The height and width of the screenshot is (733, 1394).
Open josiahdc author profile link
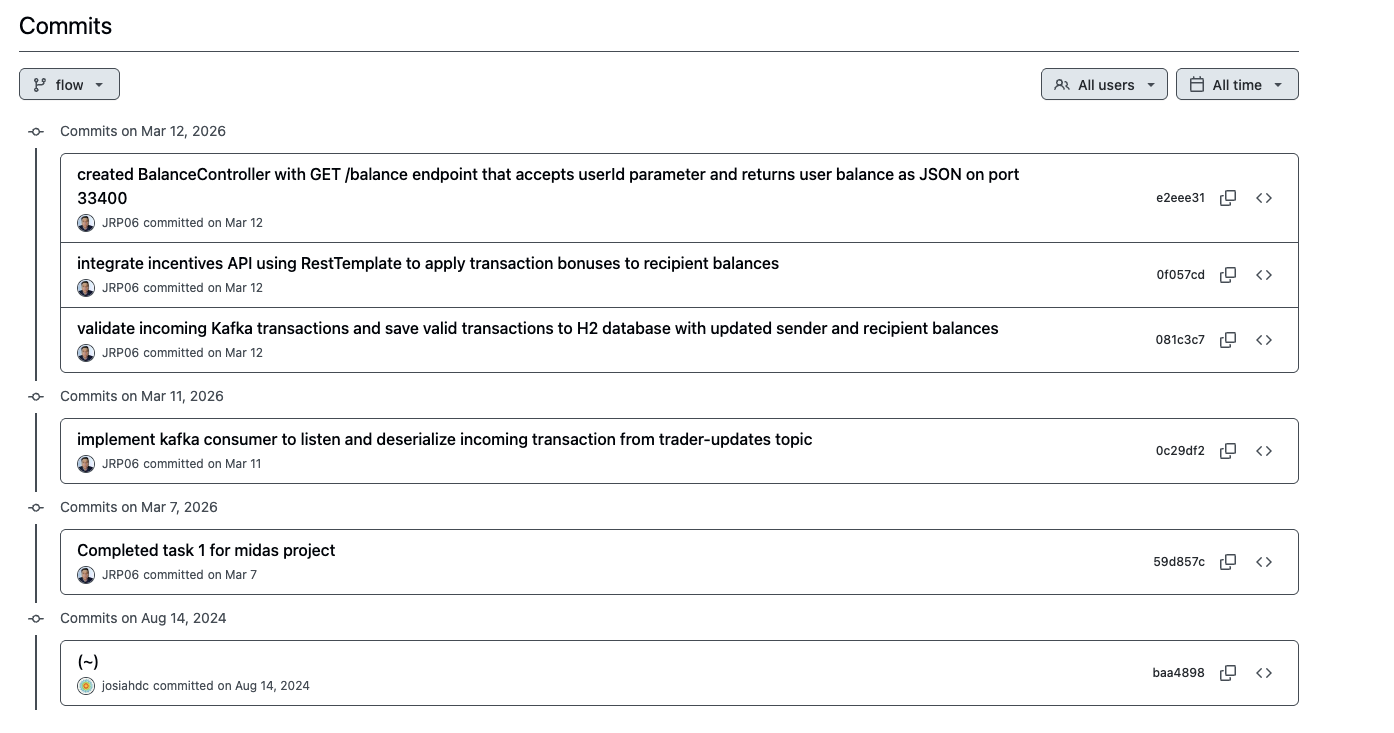tap(125, 686)
